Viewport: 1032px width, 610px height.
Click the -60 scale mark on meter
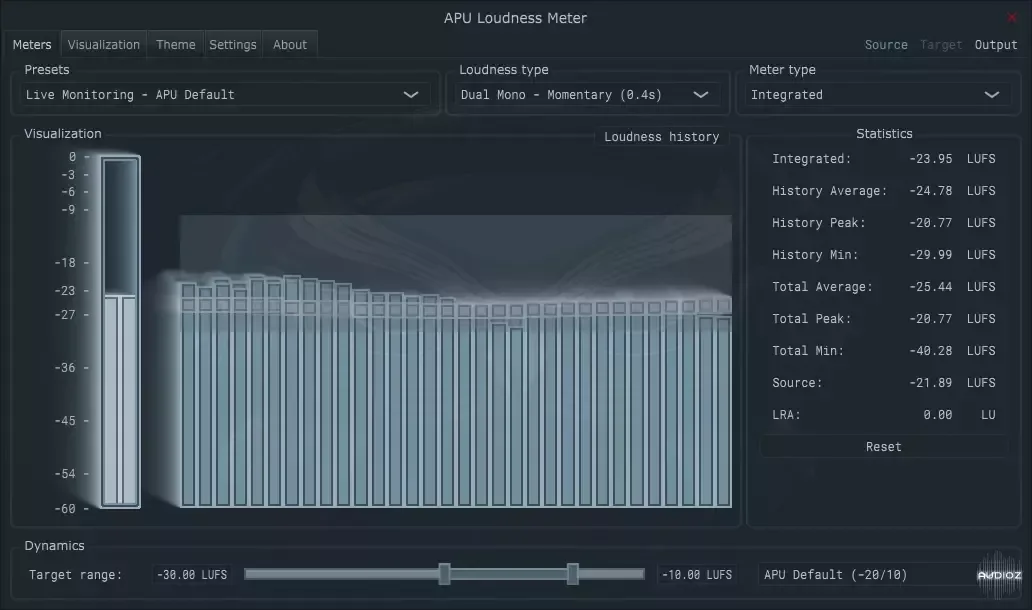tap(65, 509)
